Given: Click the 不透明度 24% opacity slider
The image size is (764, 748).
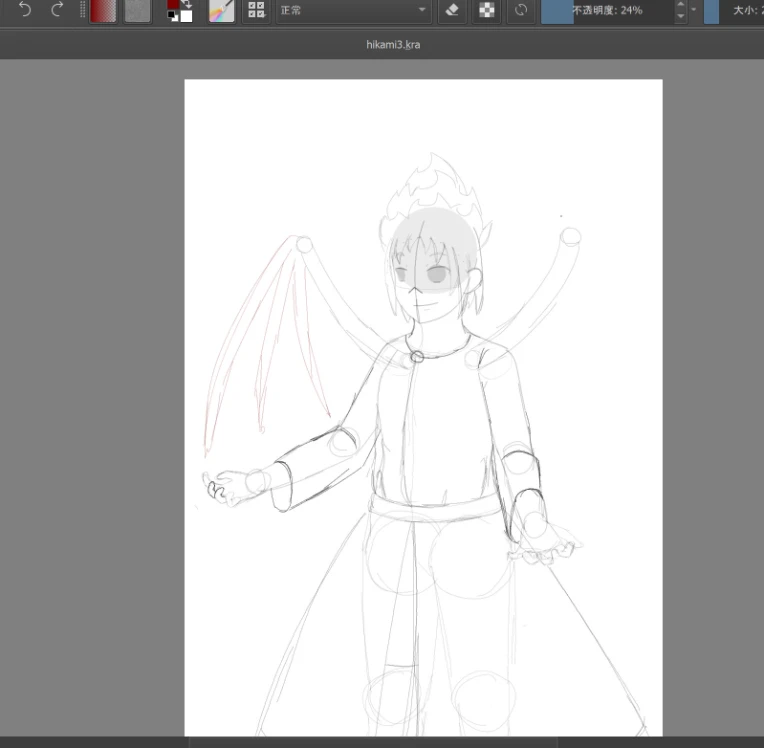Looking at the screenshot, I should point(607,10).
